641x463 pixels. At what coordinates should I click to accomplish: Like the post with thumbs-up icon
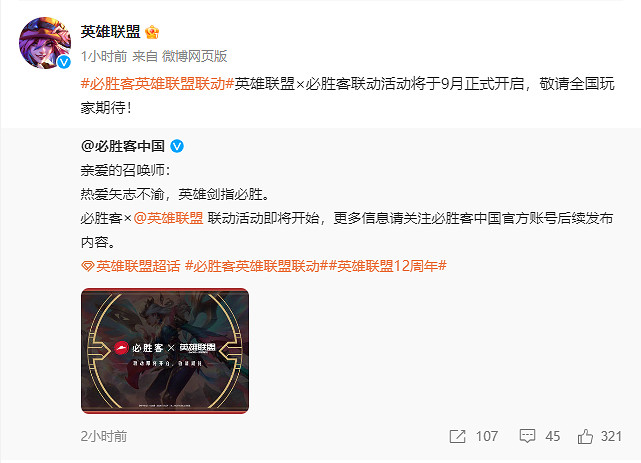click(x=585, y=436)
